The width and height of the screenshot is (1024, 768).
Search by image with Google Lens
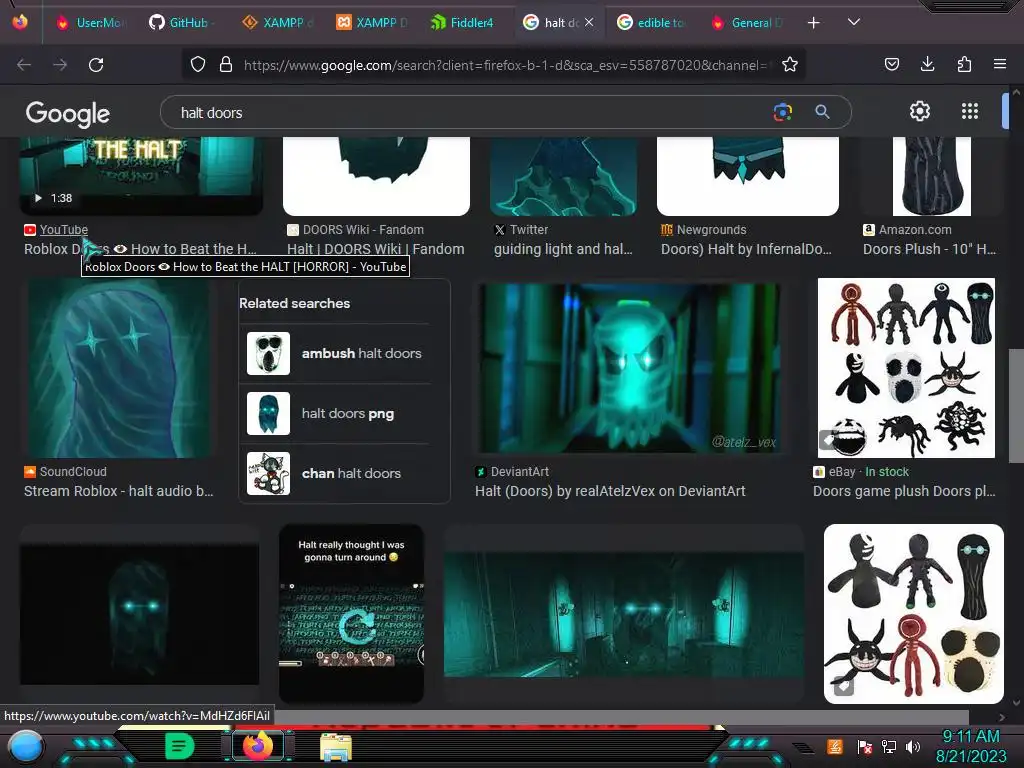(x=782, y=112)
